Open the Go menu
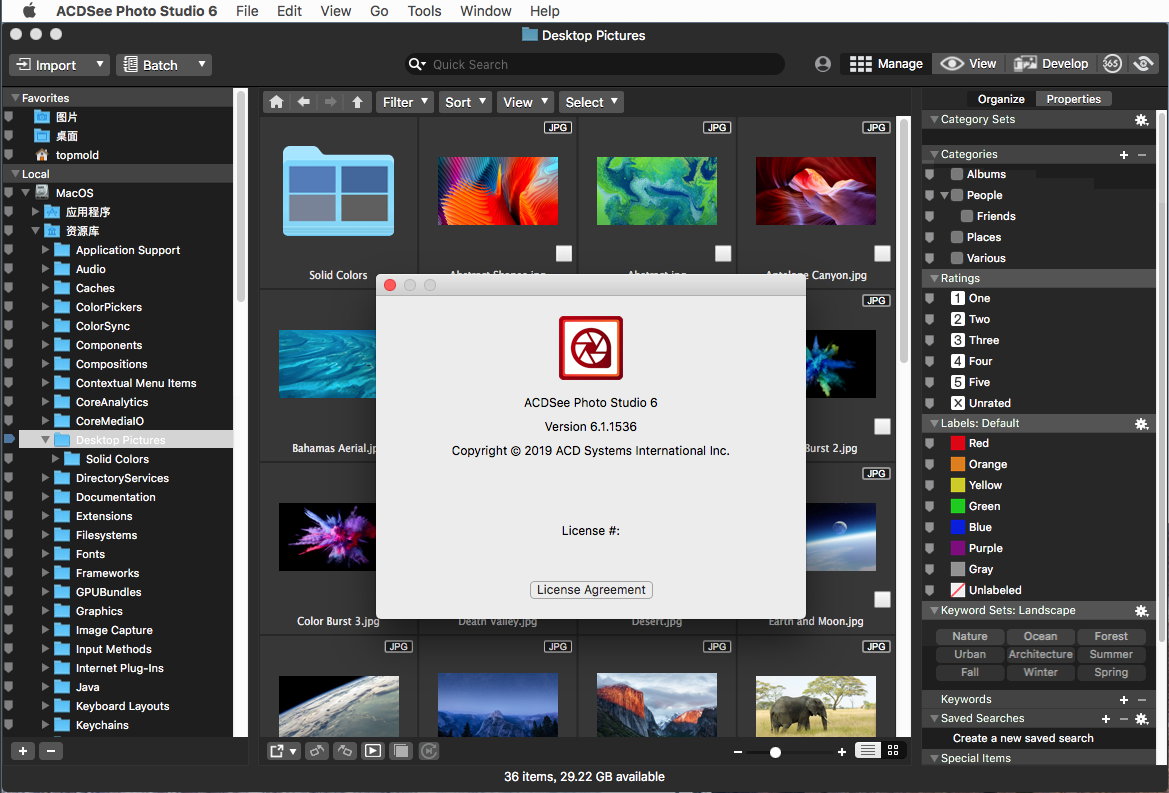1169x793 pixels. tap(379, 11)
